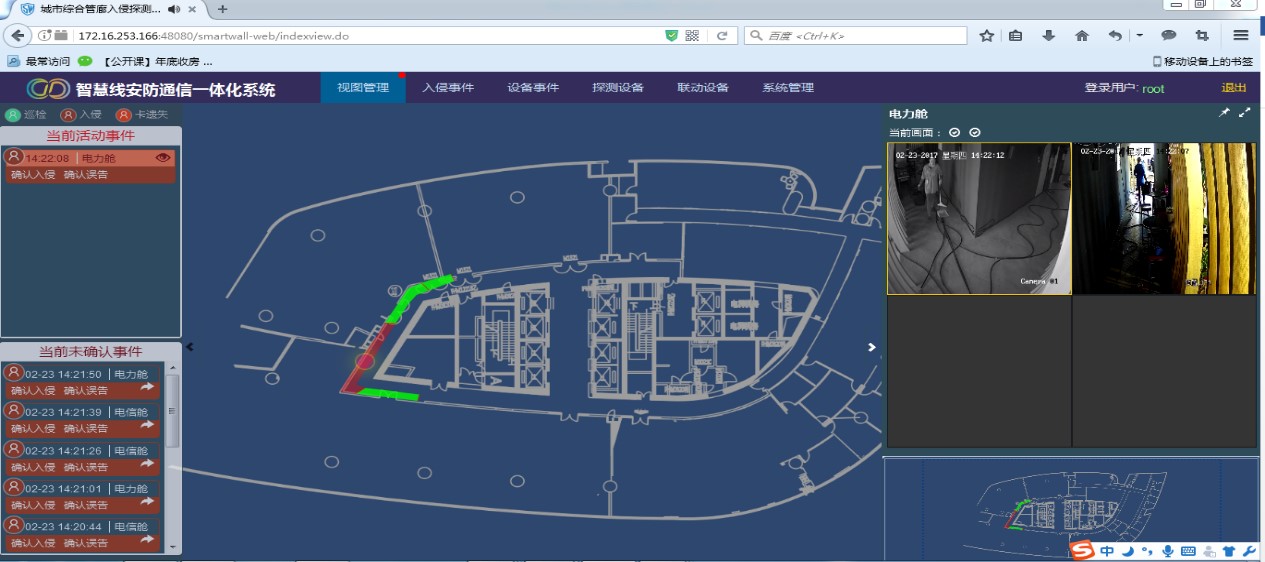
Task: Open the dropdown arrow beside browser undo button
Action: pos(1139,36)
